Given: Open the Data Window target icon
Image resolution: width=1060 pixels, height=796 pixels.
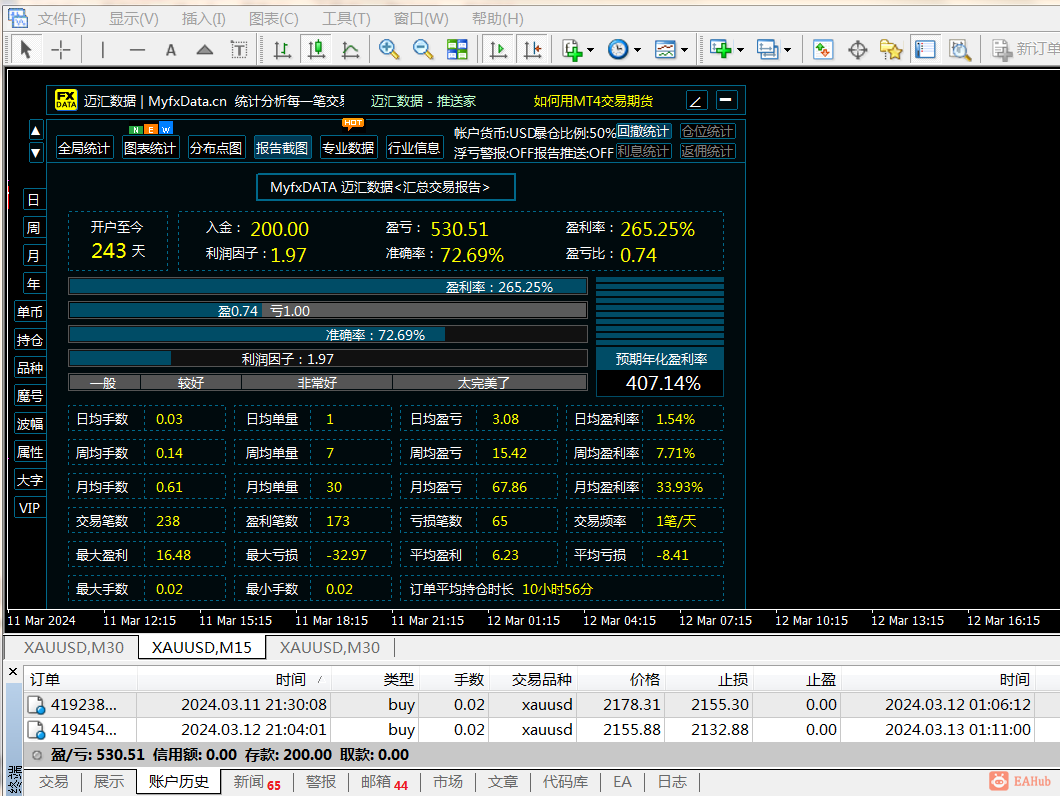Looking at the screenshot, I should [x=858, y=49].
